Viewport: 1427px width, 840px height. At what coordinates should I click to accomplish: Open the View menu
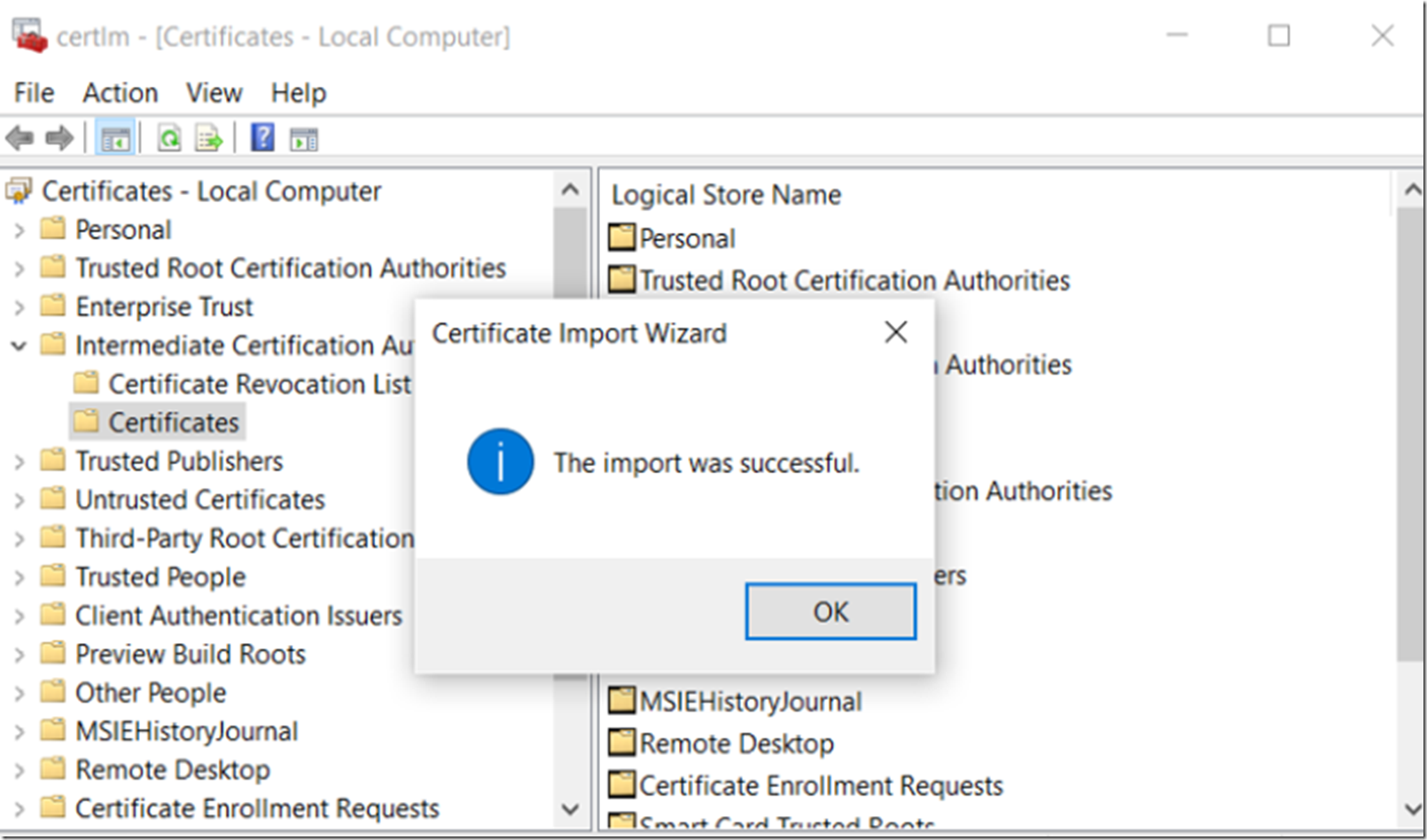point(214,93)
